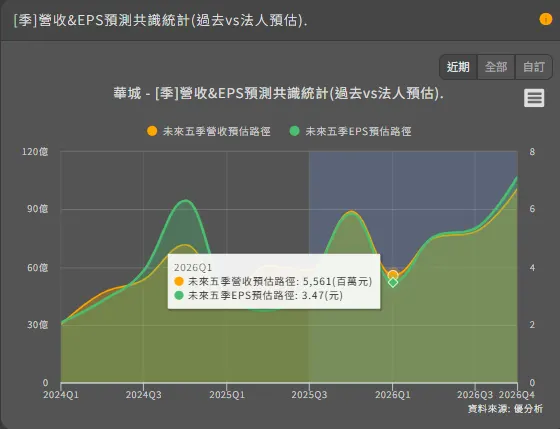Click the orange info icon in header
This screenshot has width=560, height=429.
click(x=545, y=19)
